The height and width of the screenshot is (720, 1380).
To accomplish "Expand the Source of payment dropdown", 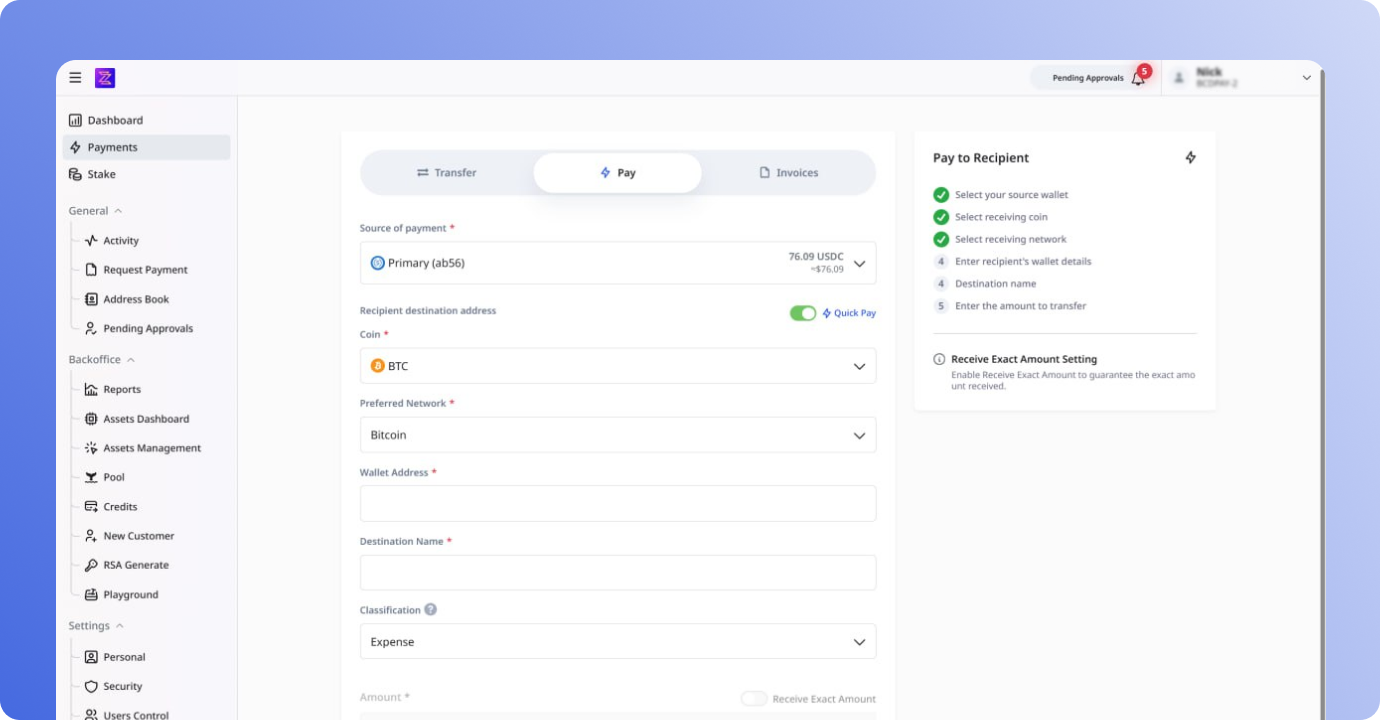I will (617, 263).
